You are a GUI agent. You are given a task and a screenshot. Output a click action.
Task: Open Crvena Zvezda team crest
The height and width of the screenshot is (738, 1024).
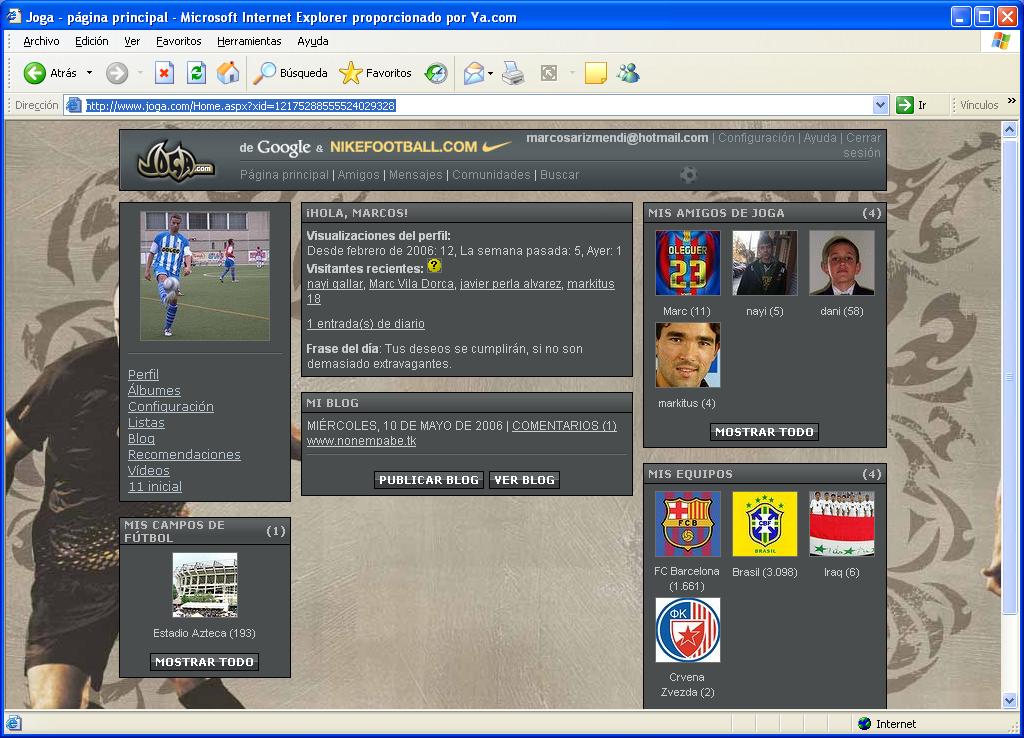pyautogui.click(x=688, y=630)
